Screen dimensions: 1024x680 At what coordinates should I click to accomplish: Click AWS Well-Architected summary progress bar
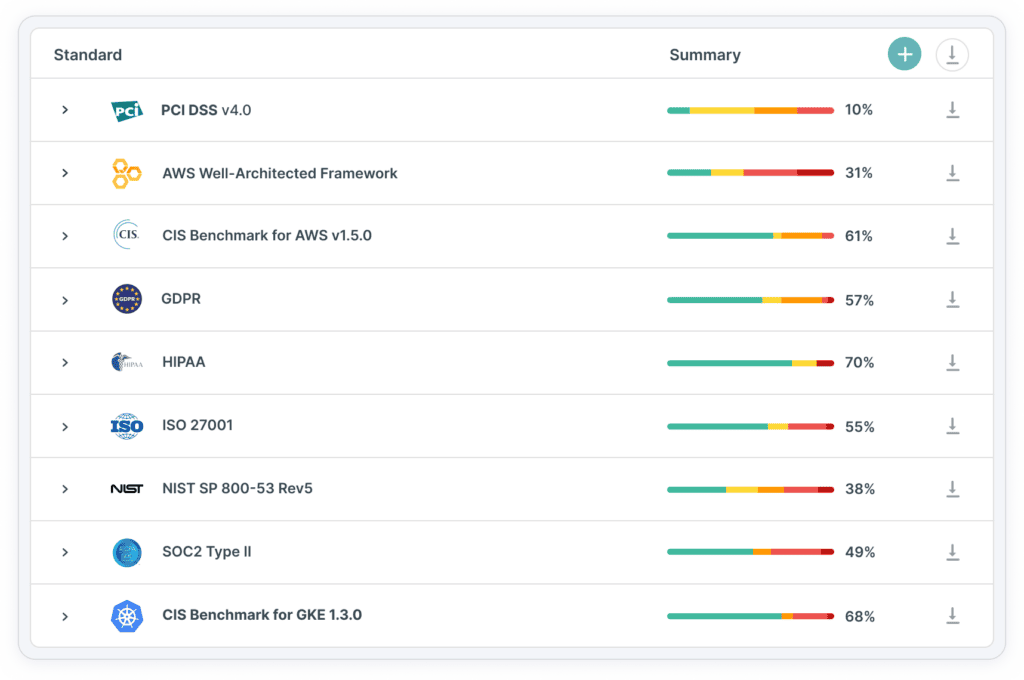pos(750,173)
